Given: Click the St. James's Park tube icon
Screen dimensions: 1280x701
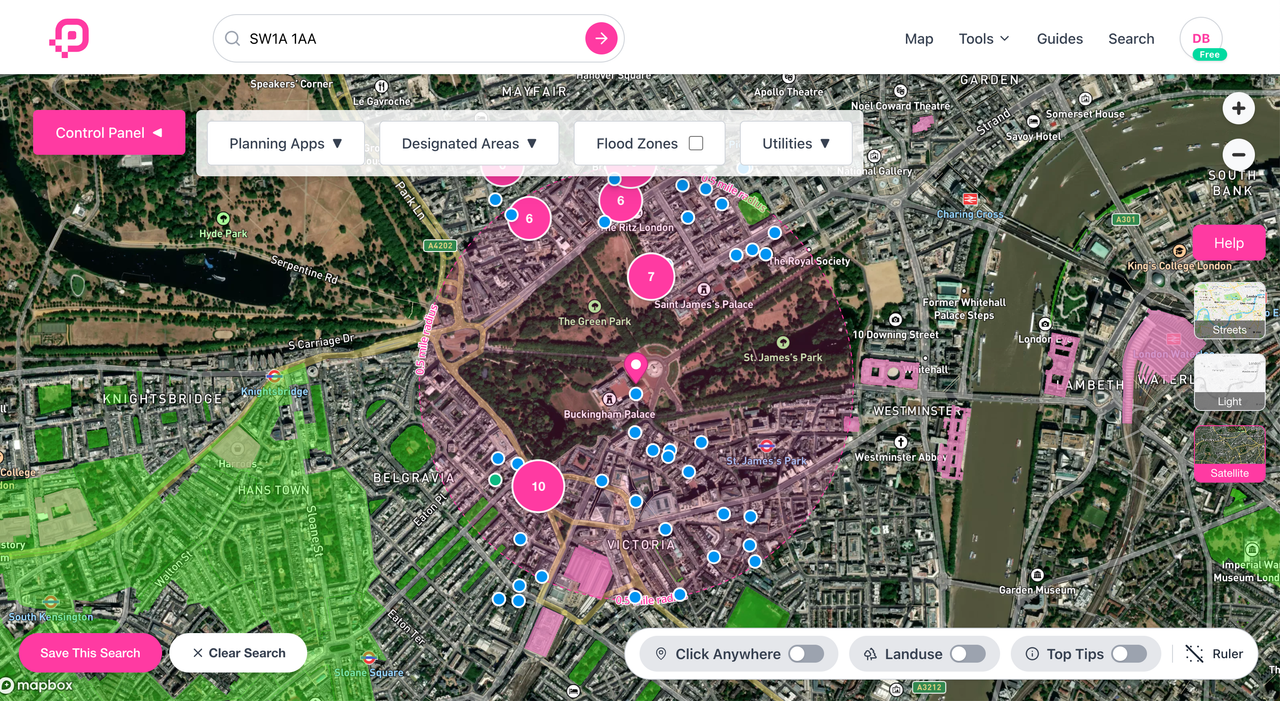Looking at the screenshot, I should [x=766, y=446].
